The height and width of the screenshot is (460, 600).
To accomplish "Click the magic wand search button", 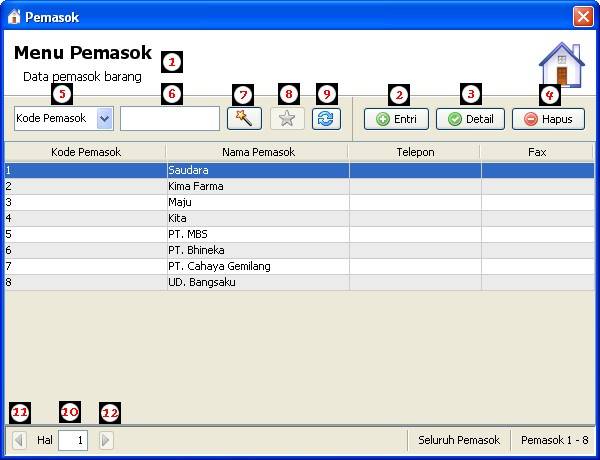I will (244, 119).
